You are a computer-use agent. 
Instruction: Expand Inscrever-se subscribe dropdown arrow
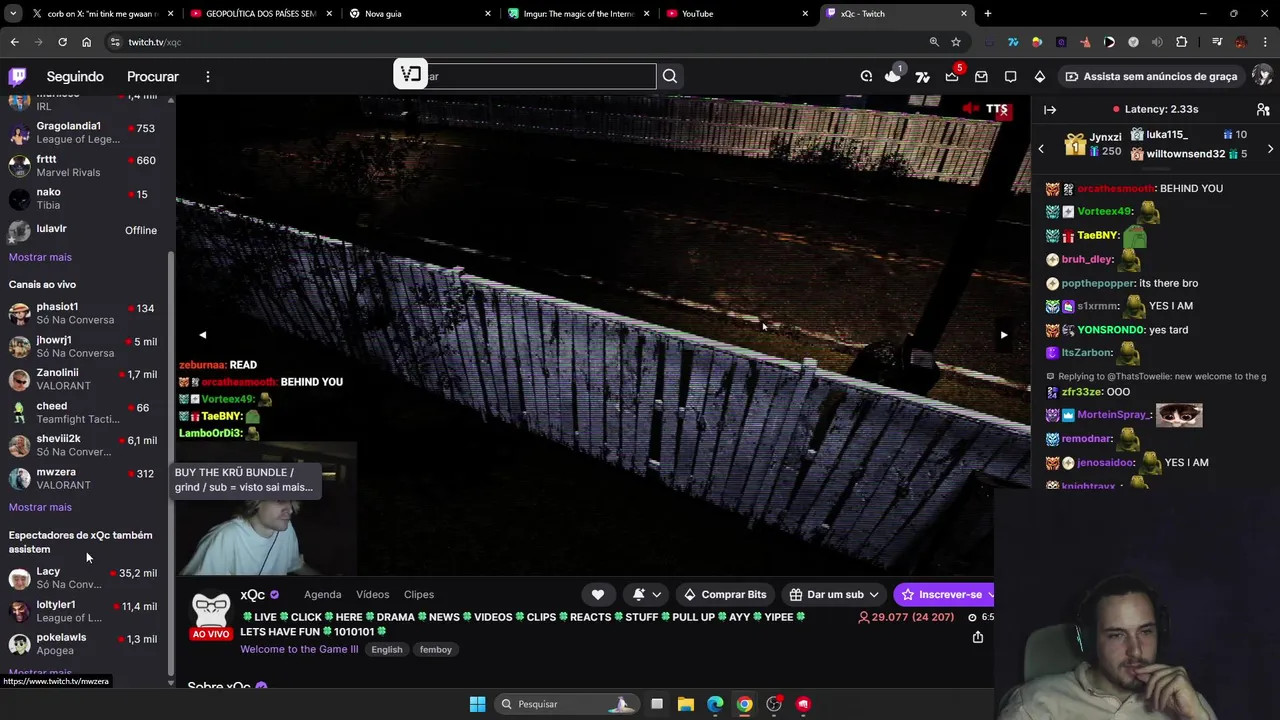coord(990,594)
